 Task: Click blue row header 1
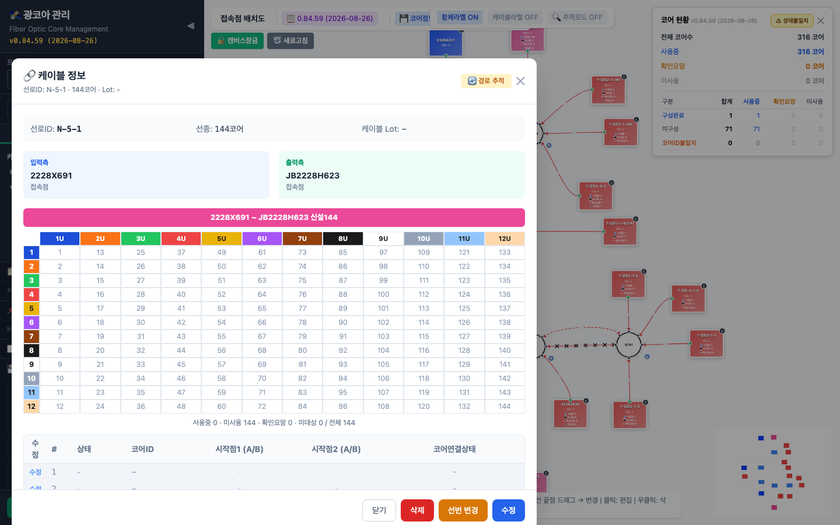[31, 252]
